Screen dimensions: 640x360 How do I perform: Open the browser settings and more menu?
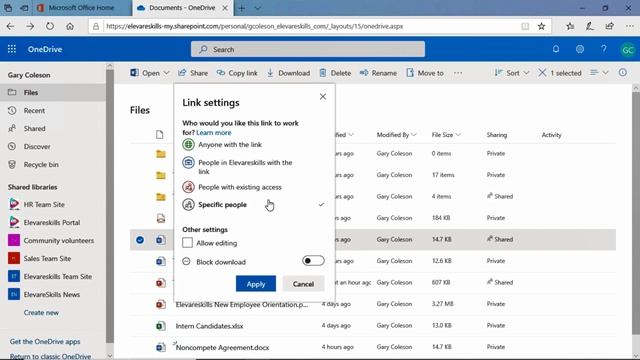click(x=630, y=26)
